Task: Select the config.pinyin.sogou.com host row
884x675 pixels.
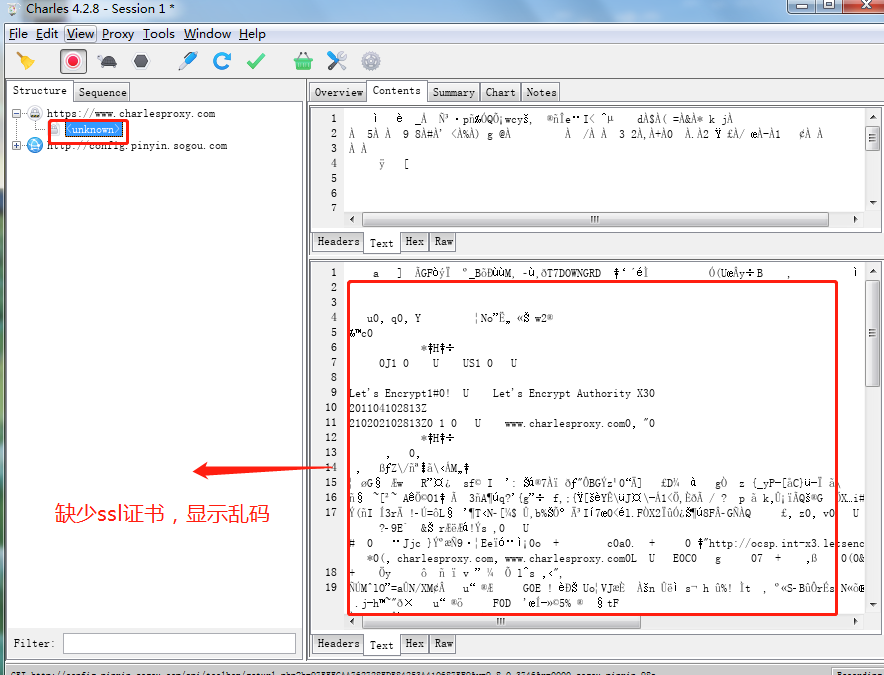Action: (x=137, y=145)
